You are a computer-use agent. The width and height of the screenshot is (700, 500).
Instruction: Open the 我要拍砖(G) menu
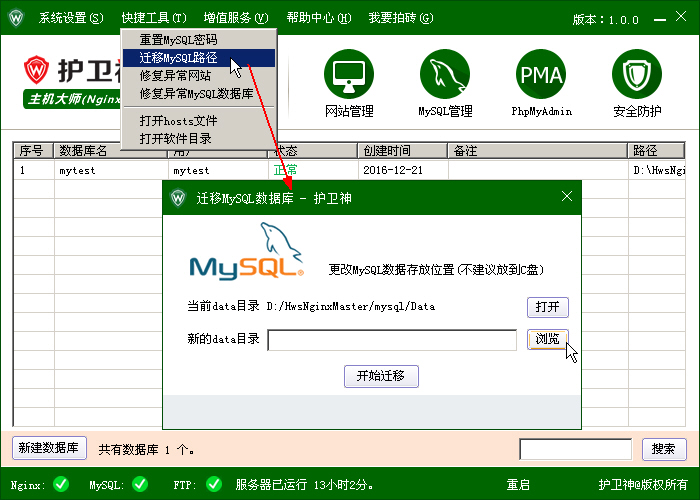(x=401, y=18)
